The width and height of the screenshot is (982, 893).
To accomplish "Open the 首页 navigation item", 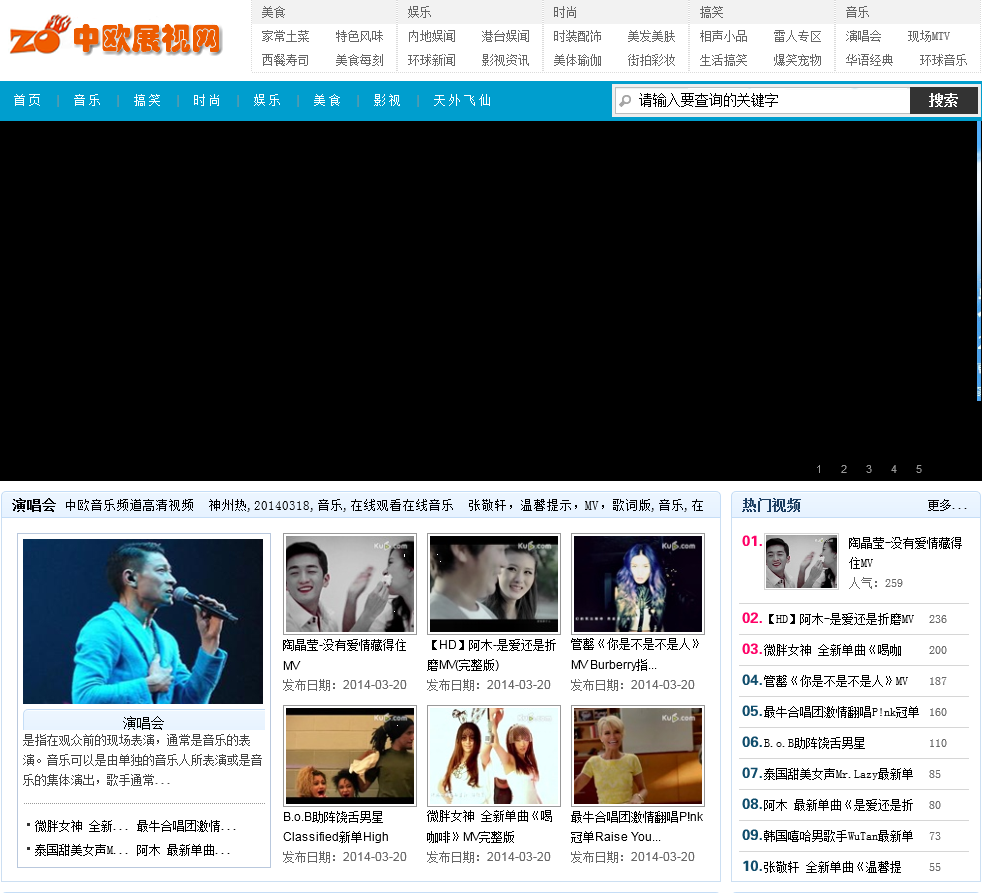I will coord(27,100).
